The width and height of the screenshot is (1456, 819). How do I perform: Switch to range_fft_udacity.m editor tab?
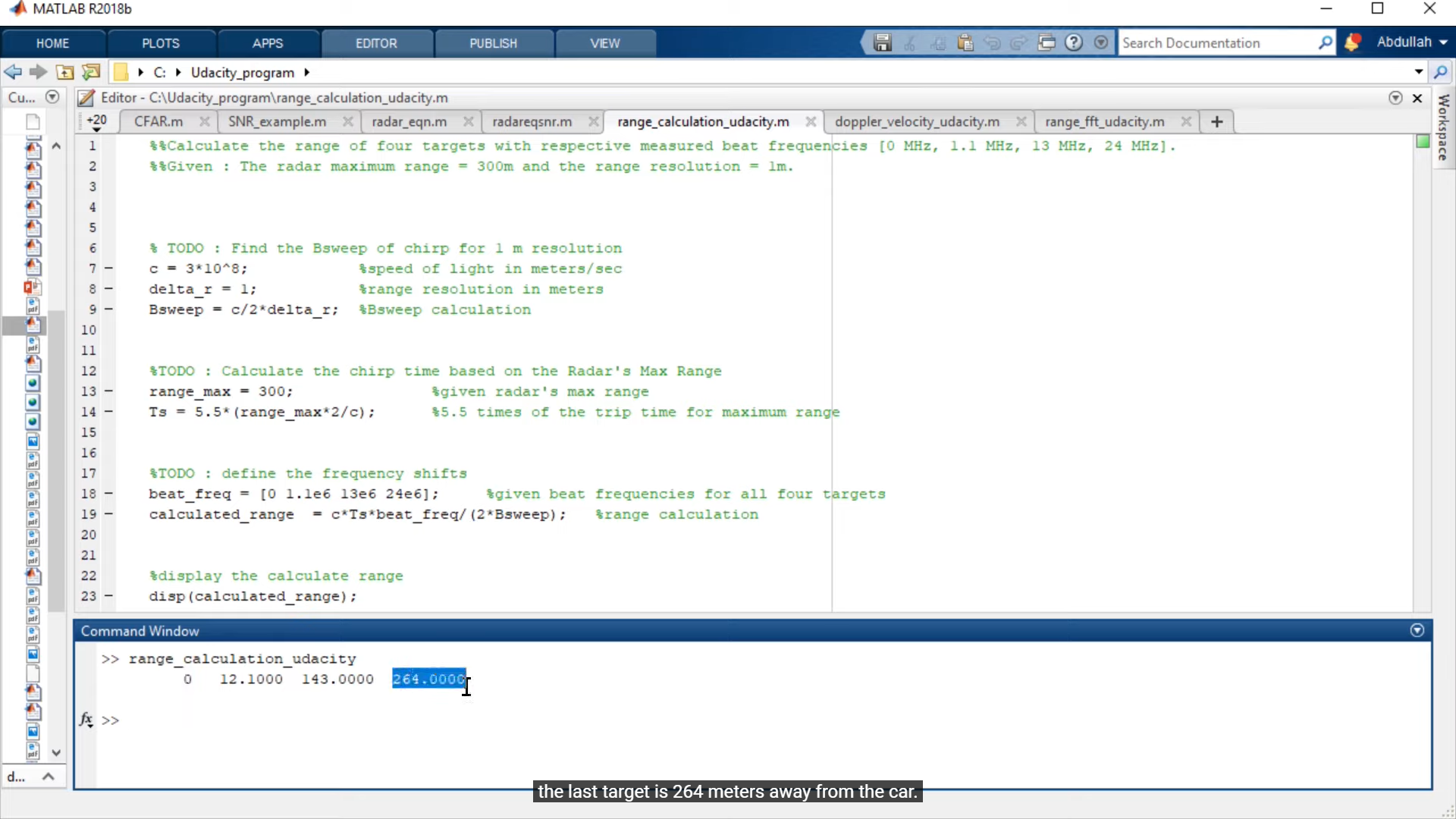pyautogui.click(x=1105, y=121)
